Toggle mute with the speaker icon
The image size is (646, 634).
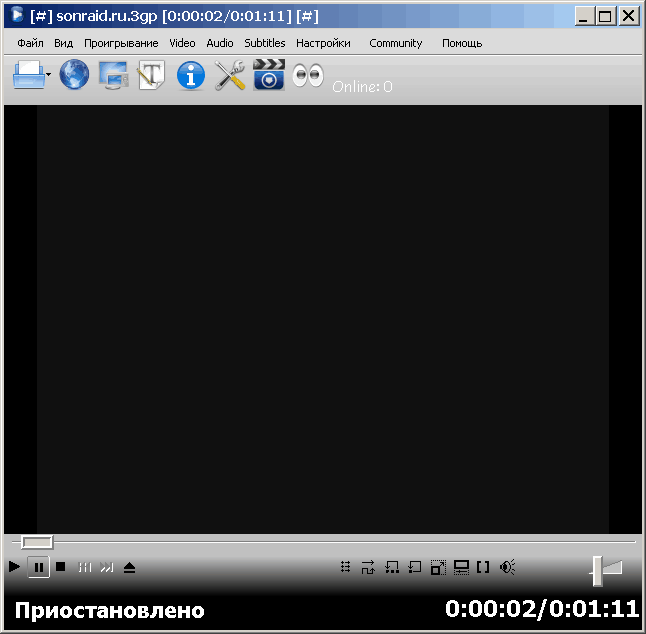tap(507, 567)
